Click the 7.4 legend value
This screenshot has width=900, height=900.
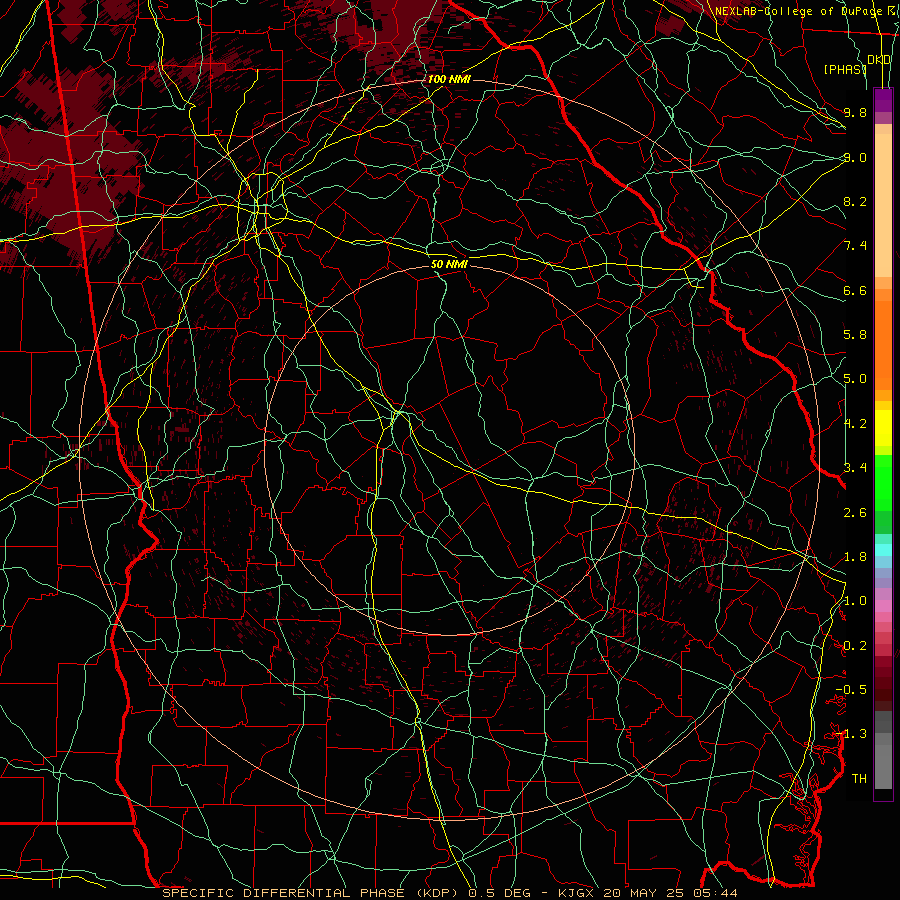click(855, 246)
